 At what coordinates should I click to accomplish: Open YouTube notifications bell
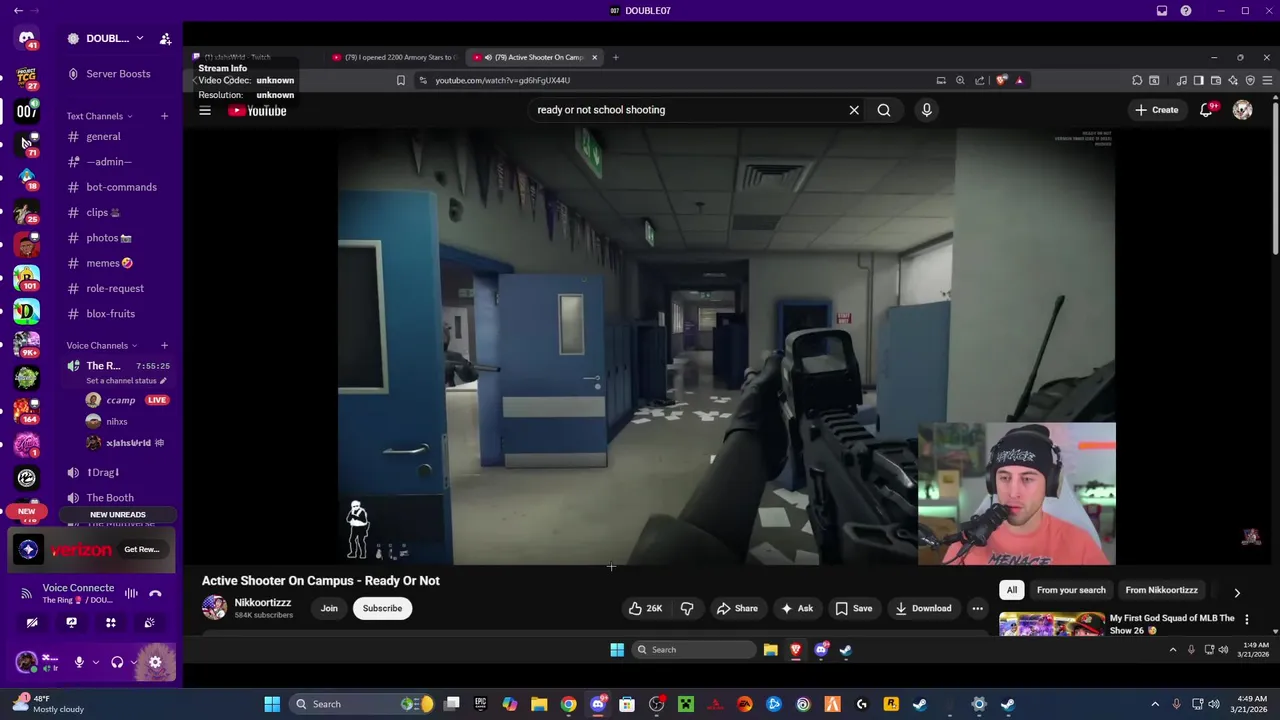point(1206,110)
